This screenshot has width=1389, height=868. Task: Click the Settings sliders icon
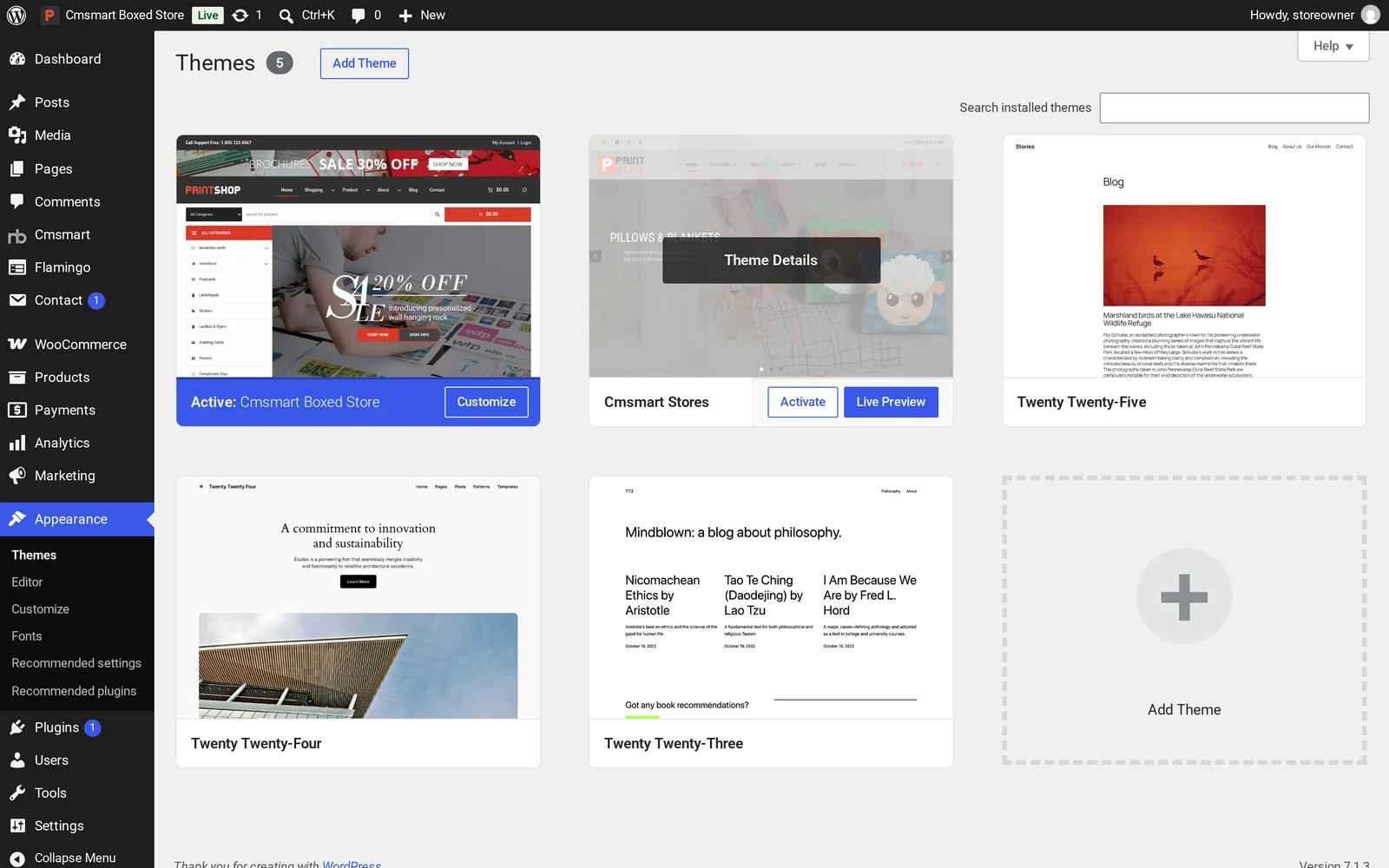(17, 826)
